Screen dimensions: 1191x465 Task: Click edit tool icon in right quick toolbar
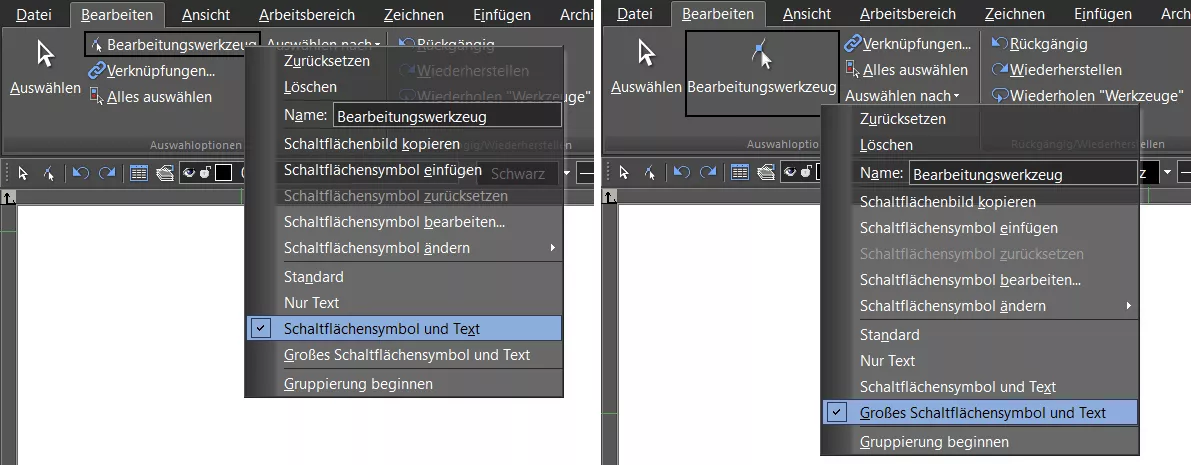point(649,173)
